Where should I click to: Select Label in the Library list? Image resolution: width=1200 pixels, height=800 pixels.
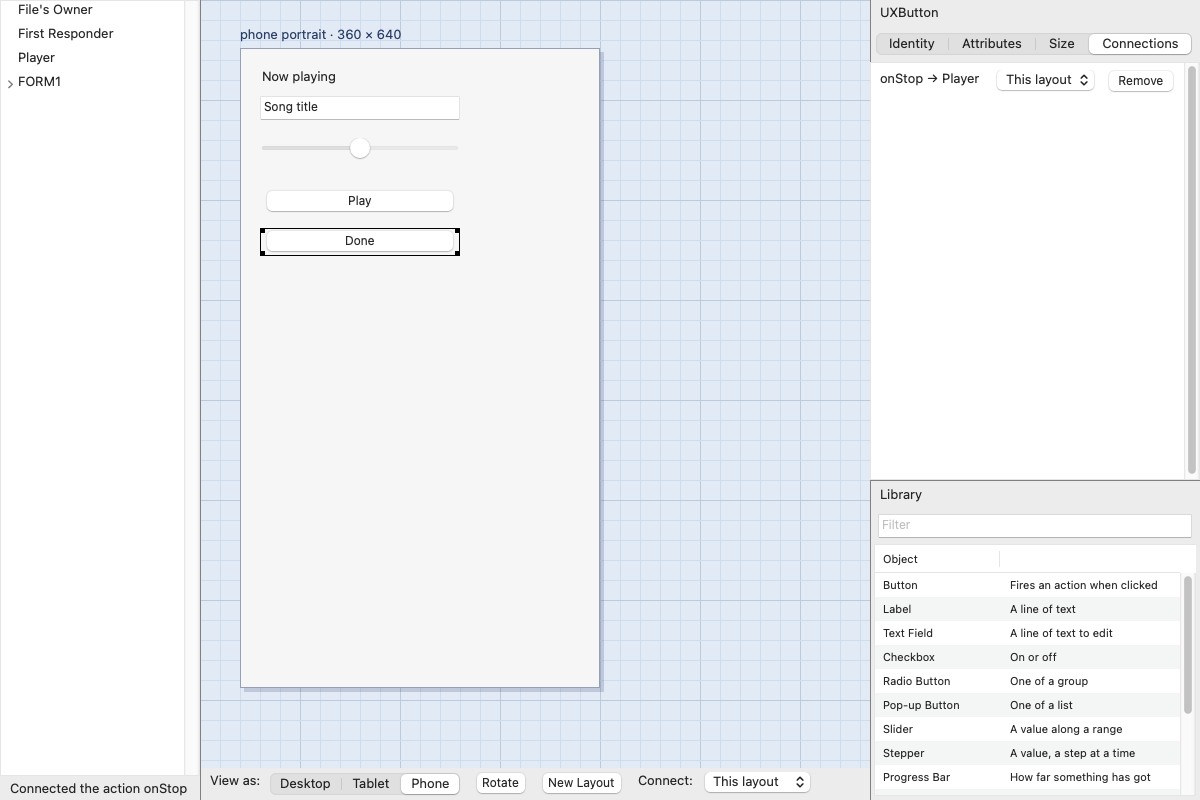(x=1027, y=609)
